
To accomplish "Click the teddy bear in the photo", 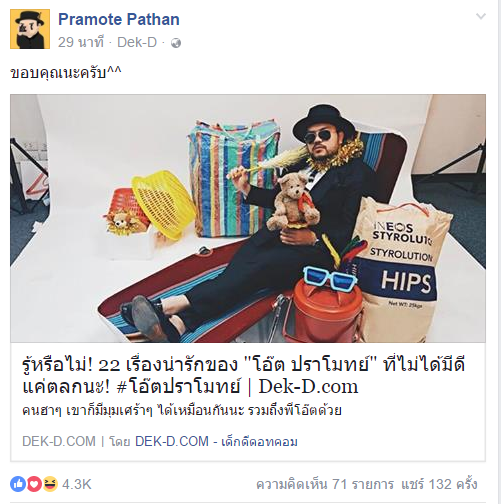I will pyautogui.click(x=293, y=202).
